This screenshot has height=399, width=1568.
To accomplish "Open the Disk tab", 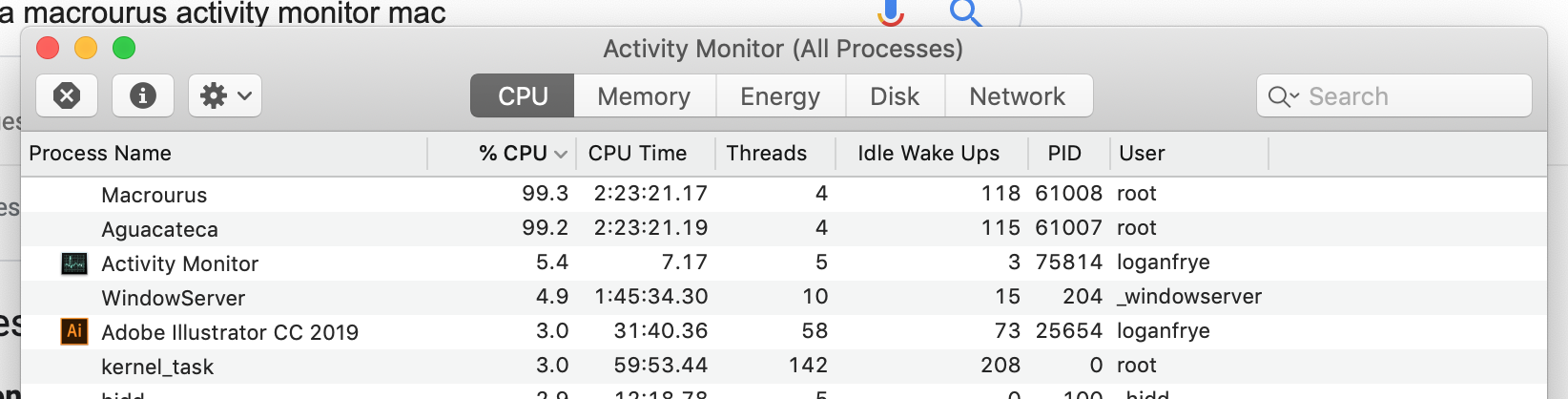I will pos(895,96).
